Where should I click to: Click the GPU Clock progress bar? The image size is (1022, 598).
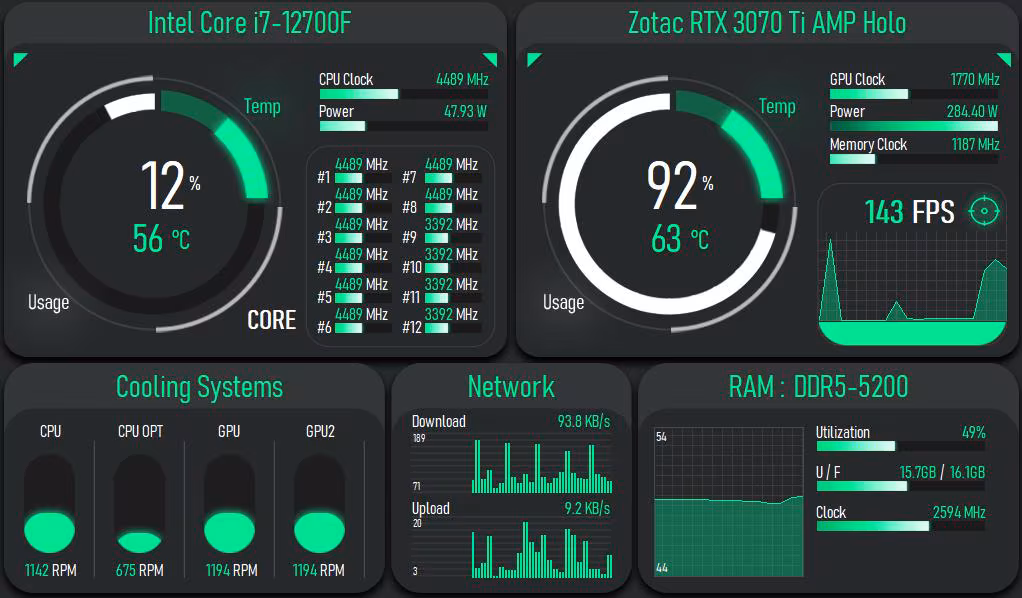point(914,94)
